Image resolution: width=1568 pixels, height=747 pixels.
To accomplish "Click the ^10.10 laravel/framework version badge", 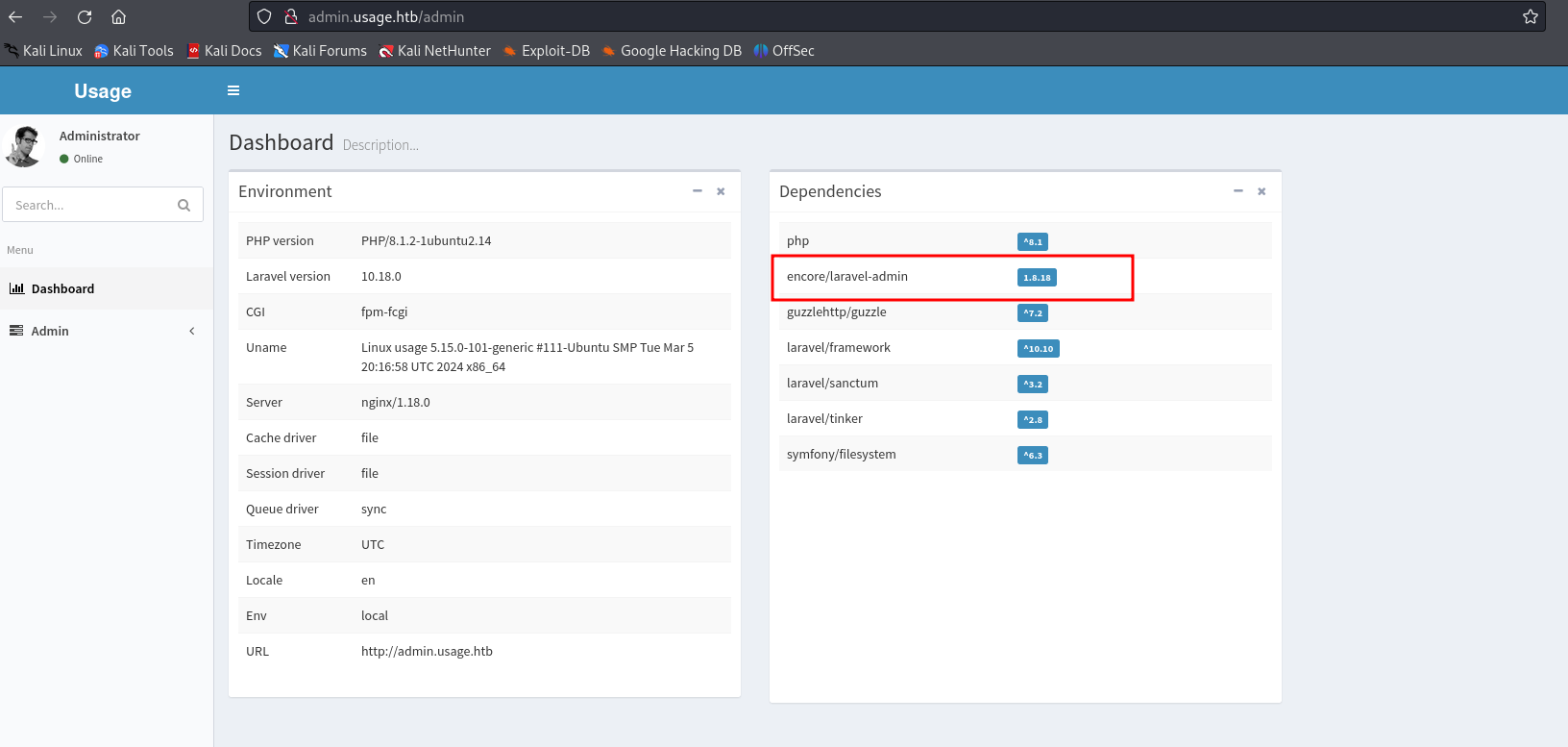I will 1039,348.
